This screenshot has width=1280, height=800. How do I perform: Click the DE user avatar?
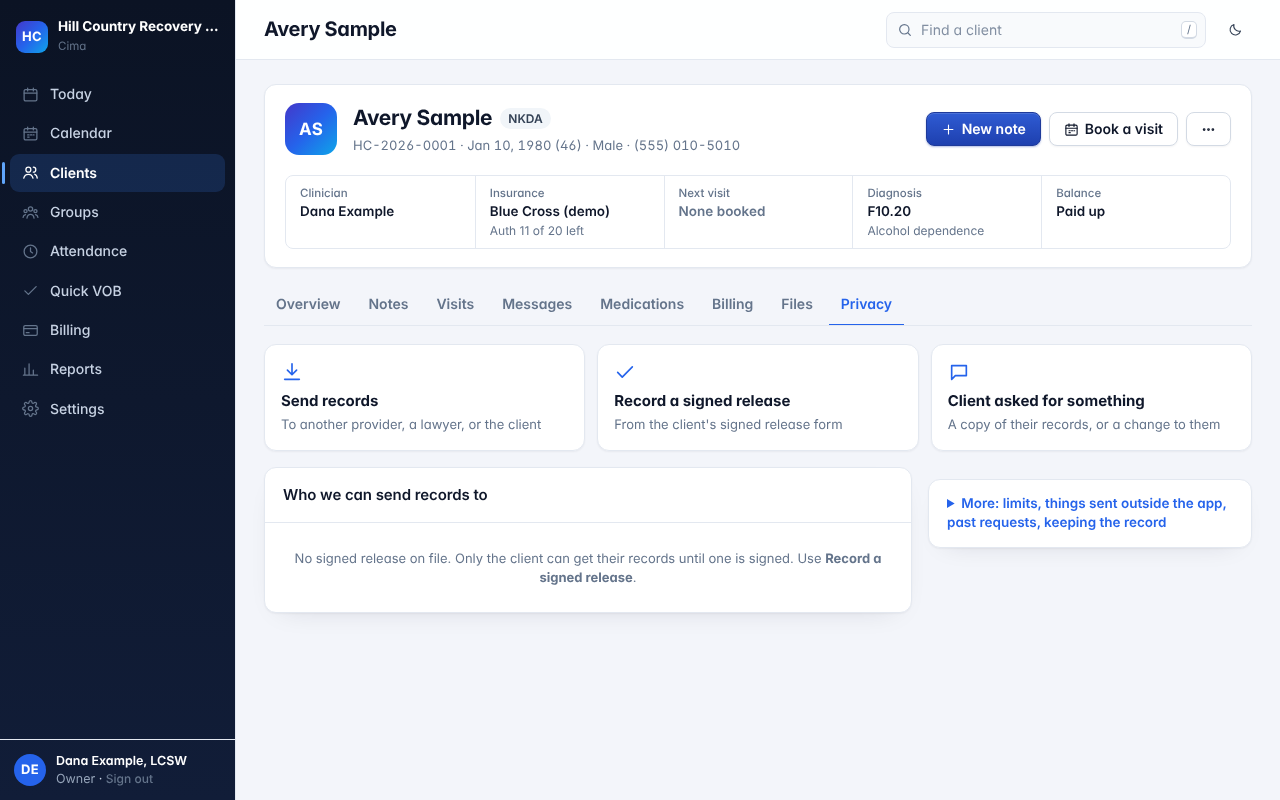[x=30, y=769]
